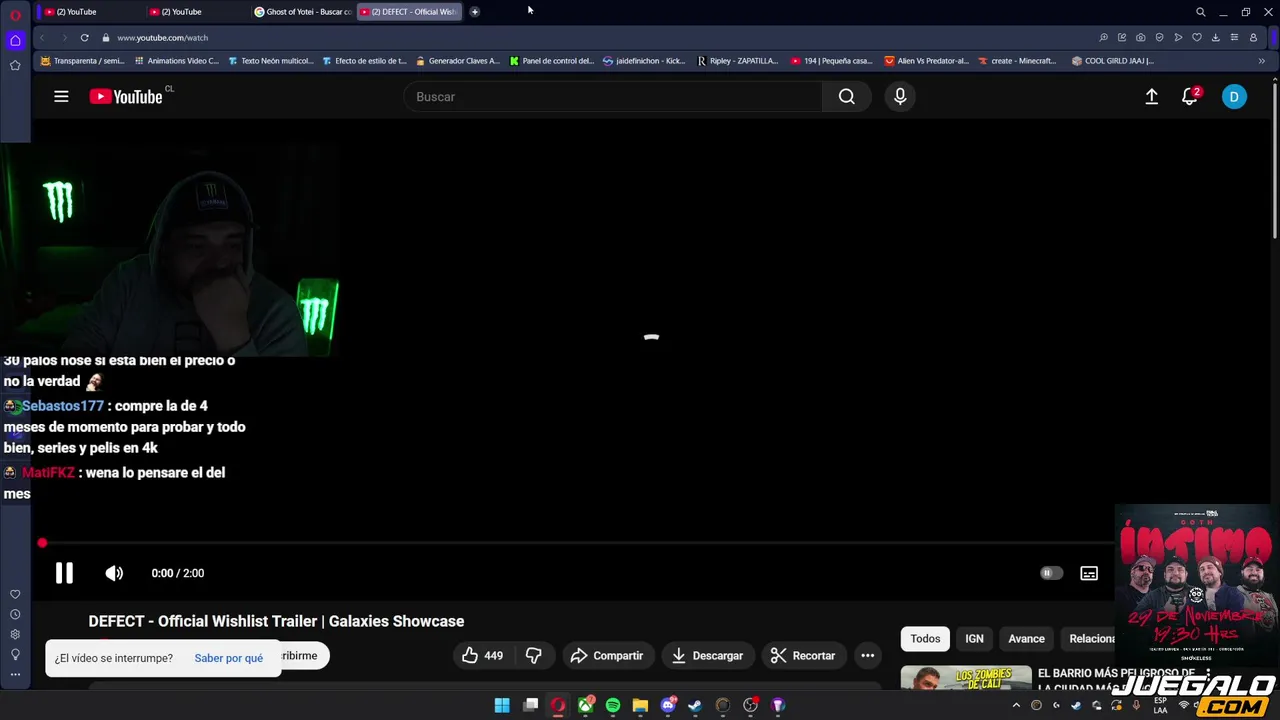
Task: Add page to favorites with the heart icon
Action: [1197, 37]
